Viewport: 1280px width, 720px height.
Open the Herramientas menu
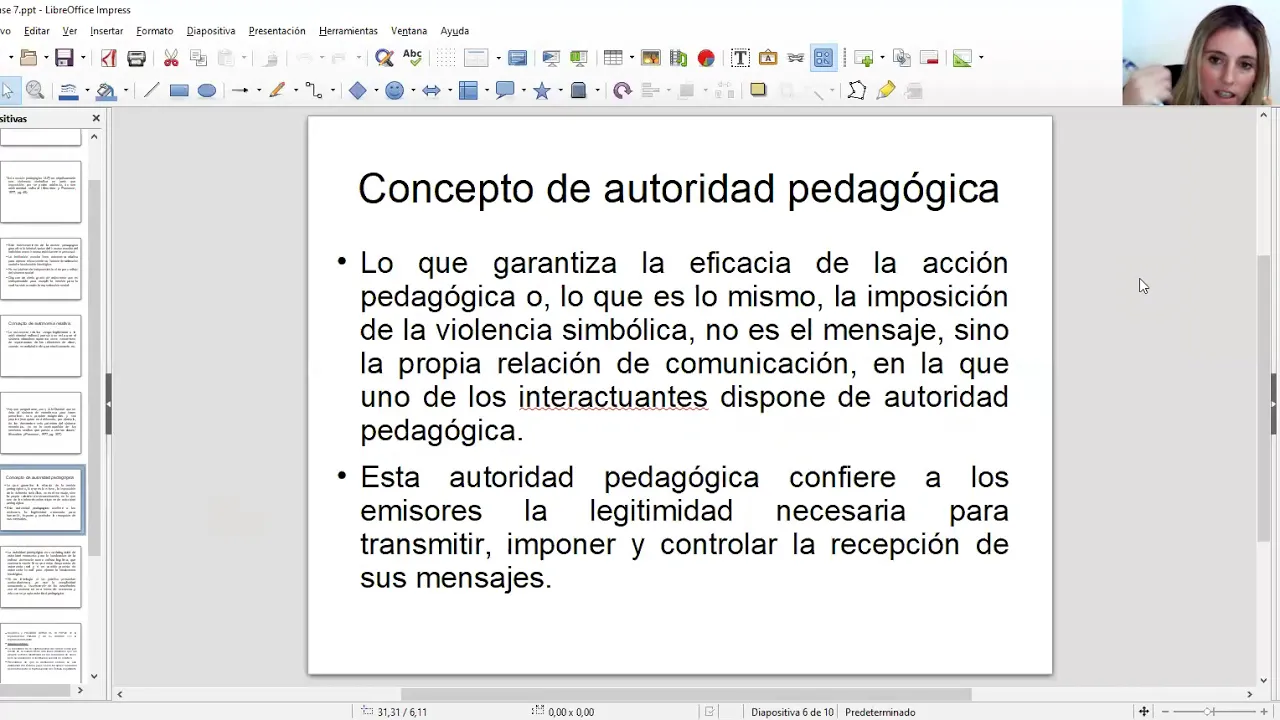pyautogui.click(x=349, y=31)
